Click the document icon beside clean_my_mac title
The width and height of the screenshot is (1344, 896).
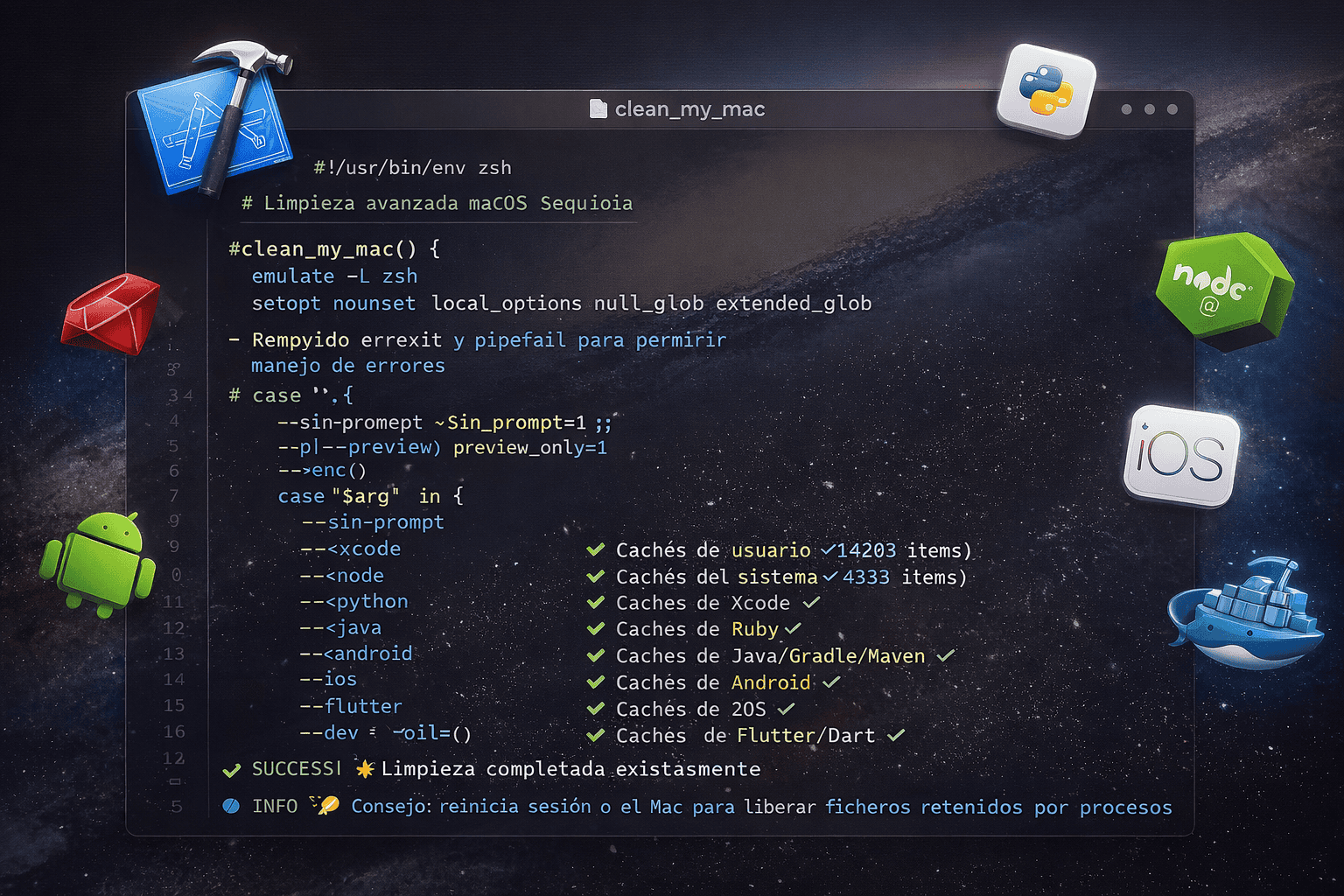[598, 108]
